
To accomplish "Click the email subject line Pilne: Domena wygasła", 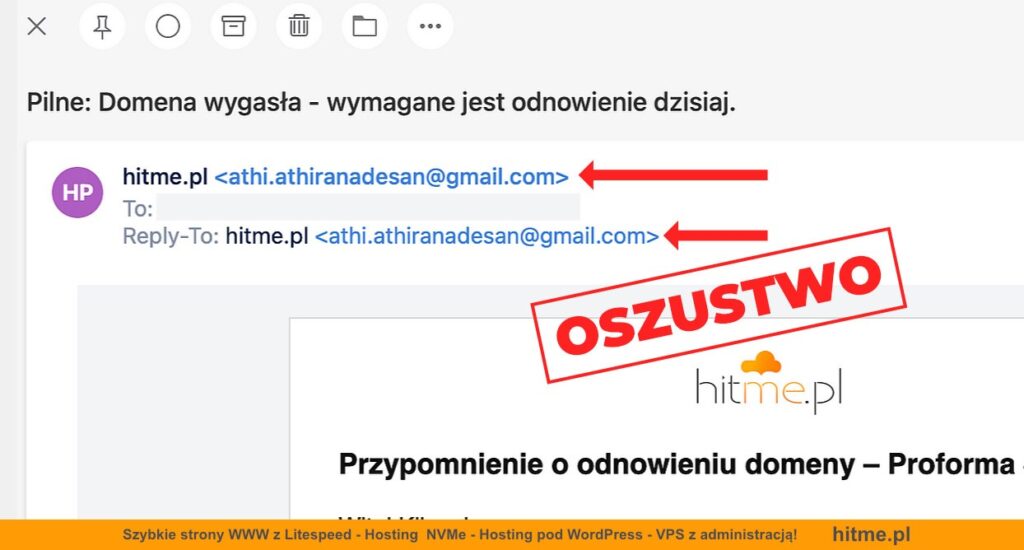I will (x=381, y=103).
